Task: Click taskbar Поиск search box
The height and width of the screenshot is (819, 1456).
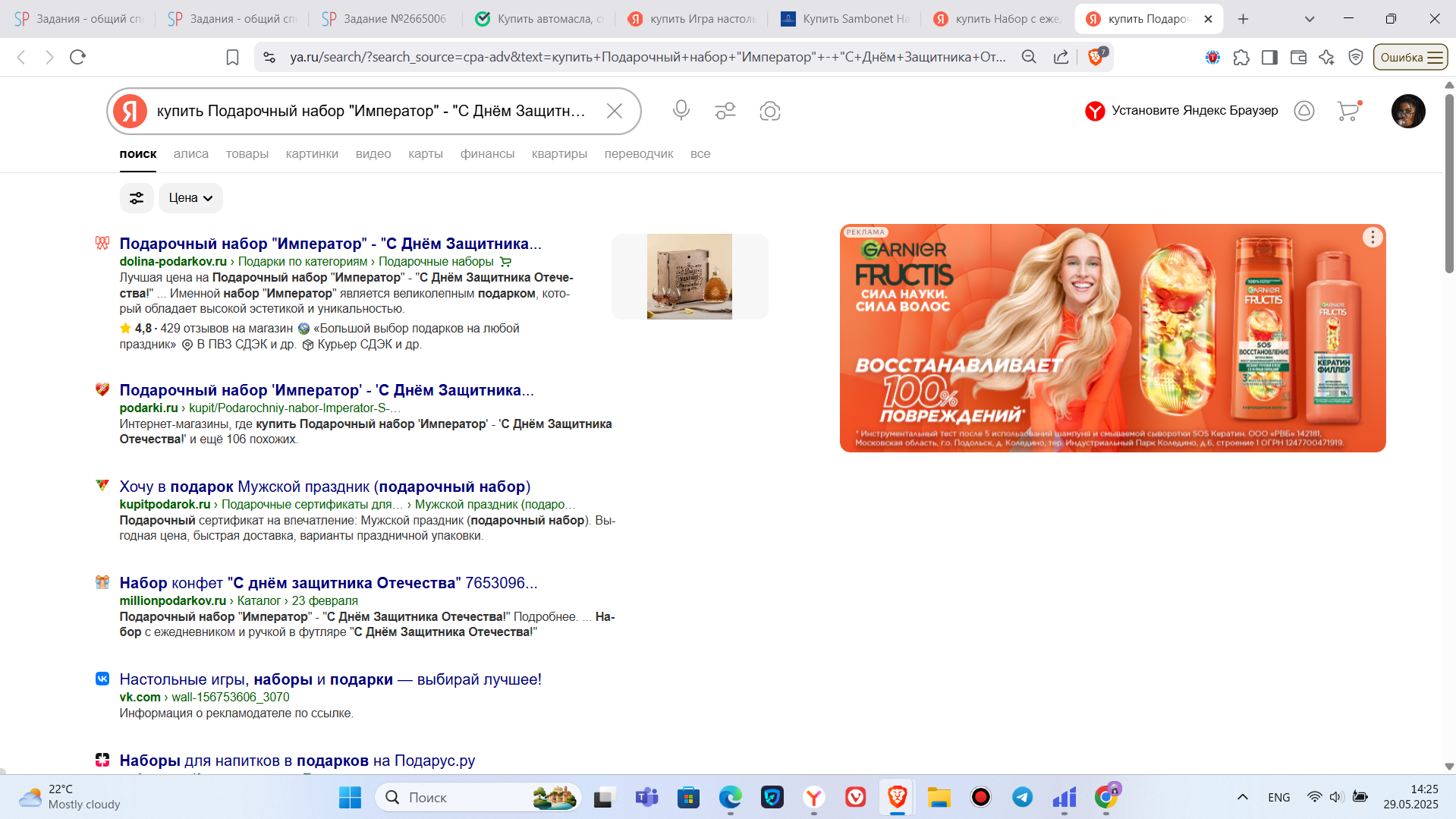Action: pos(478,797)
